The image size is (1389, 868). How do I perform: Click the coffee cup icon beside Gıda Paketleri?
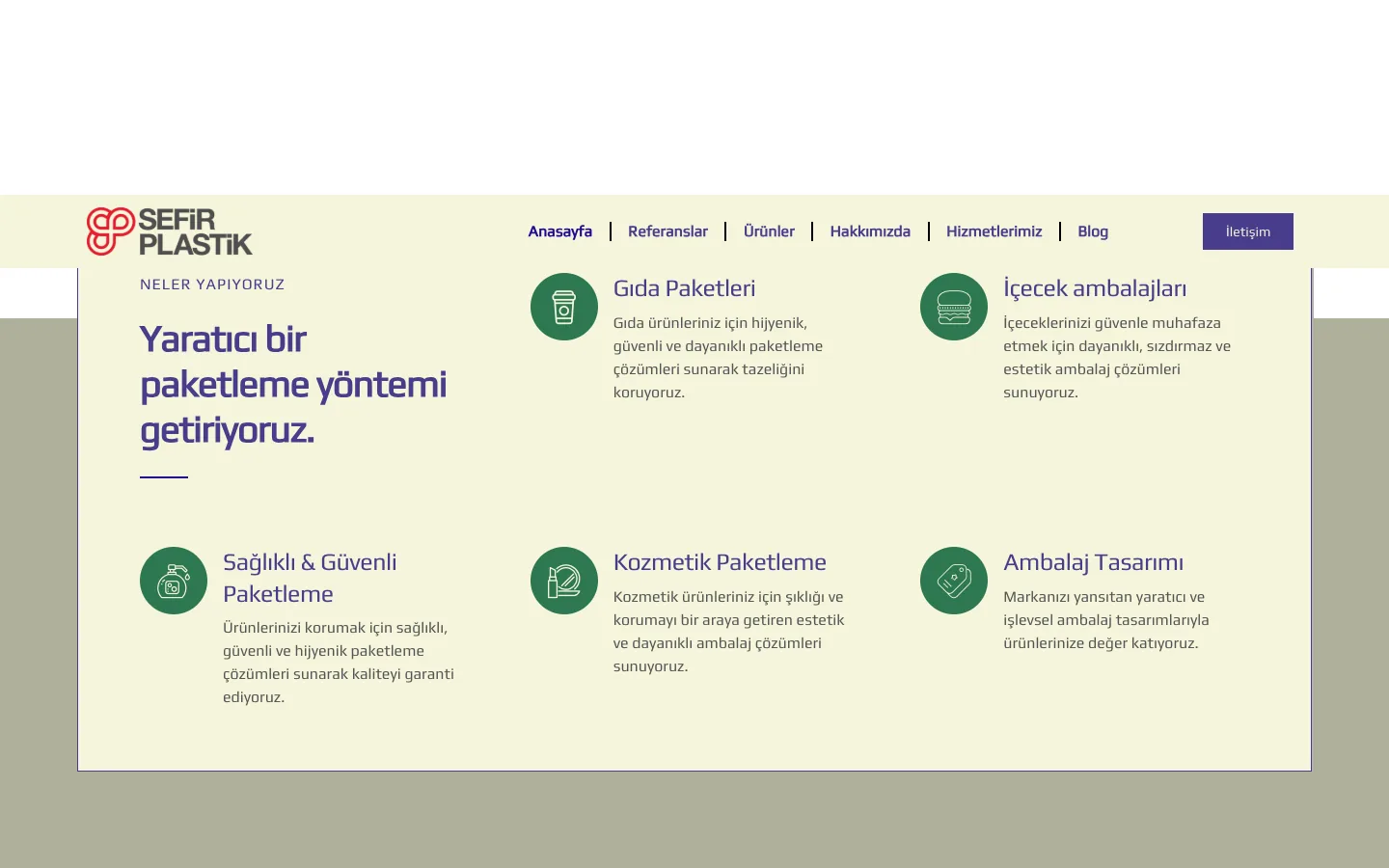(x=564, y=307)
